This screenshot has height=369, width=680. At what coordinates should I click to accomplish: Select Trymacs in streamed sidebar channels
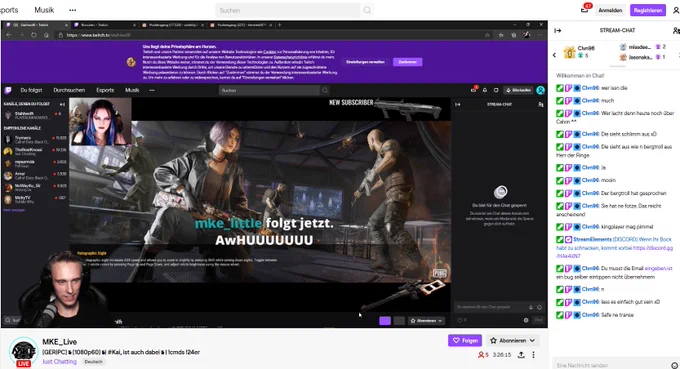click(x=35, y=140)
